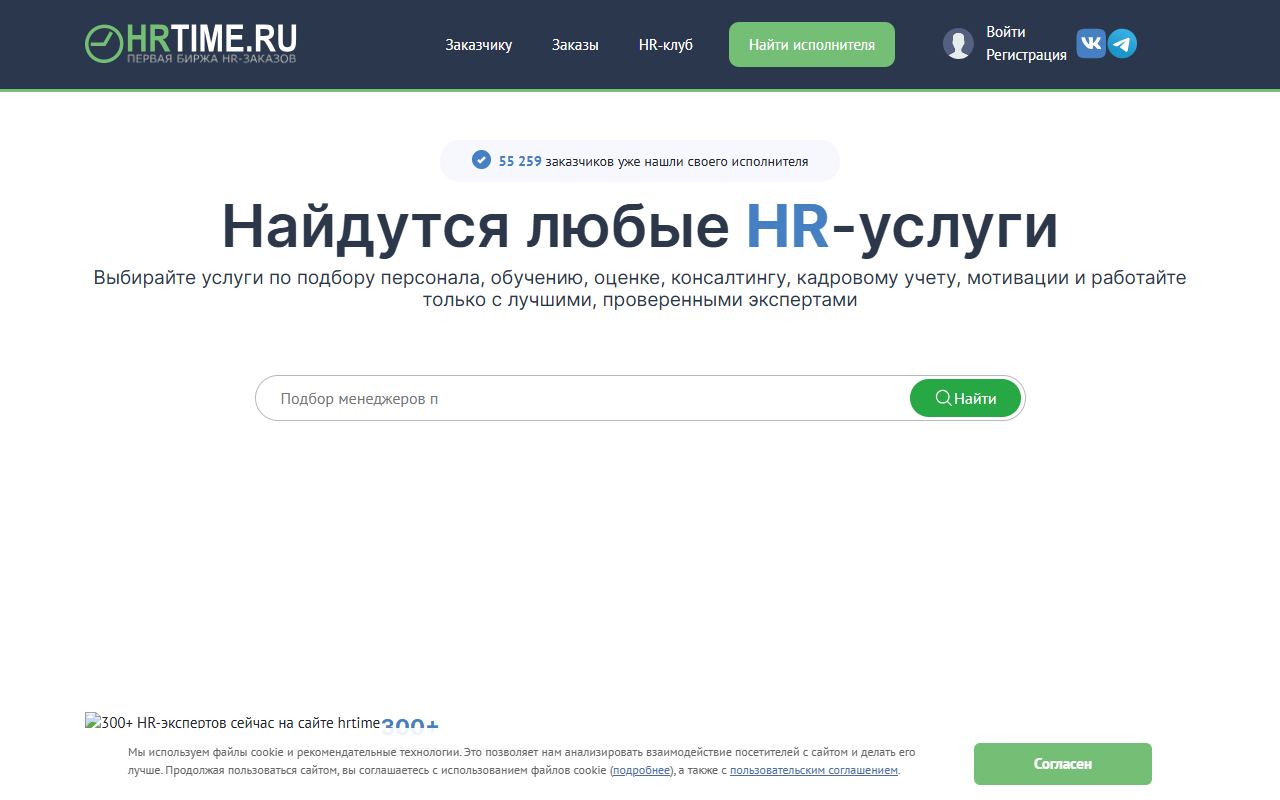This screenshot has width=1280, height=800.
Task: Open the HRTIME.RU logo homepage link
Action: pos(190,44)
